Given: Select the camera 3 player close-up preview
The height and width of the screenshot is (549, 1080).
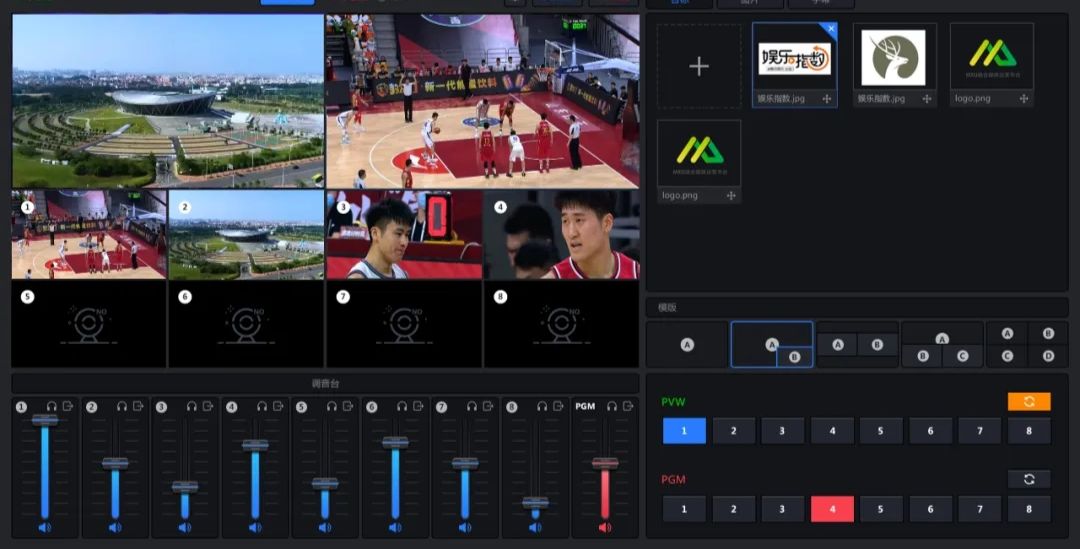Looking at the screenshot, I should coord(404,235).
